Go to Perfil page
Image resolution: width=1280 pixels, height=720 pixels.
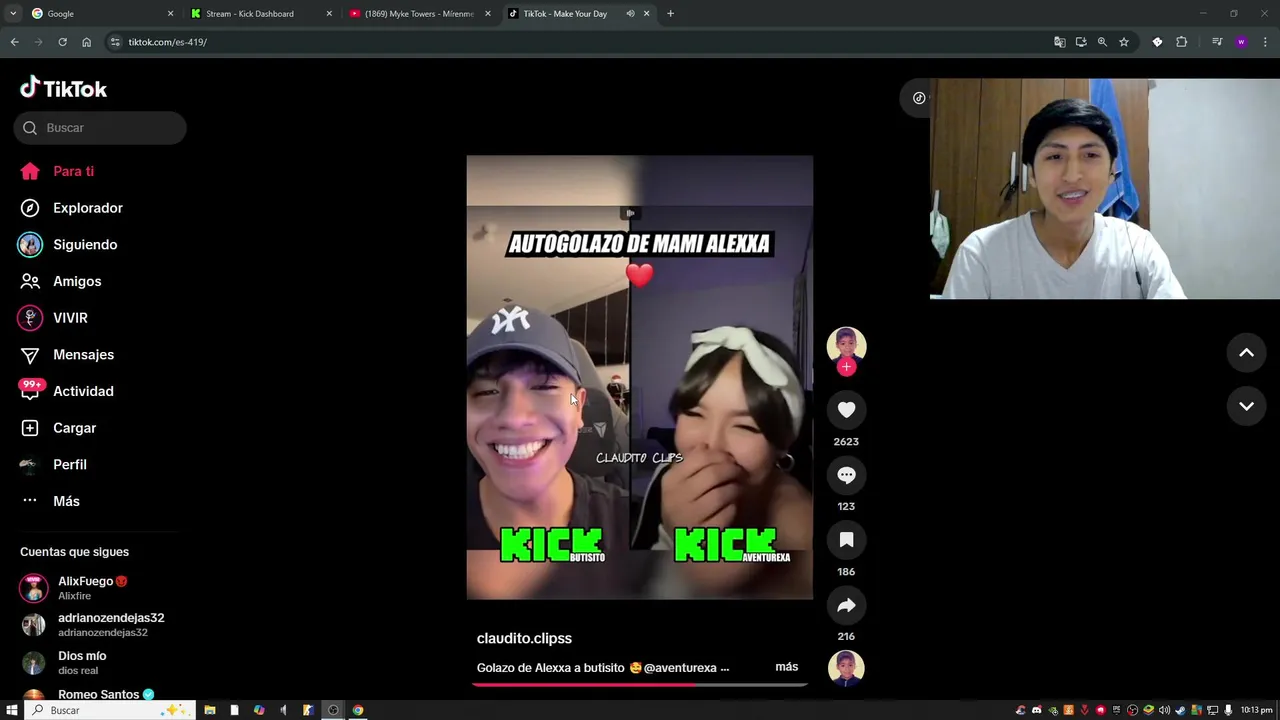coord(53,465)
